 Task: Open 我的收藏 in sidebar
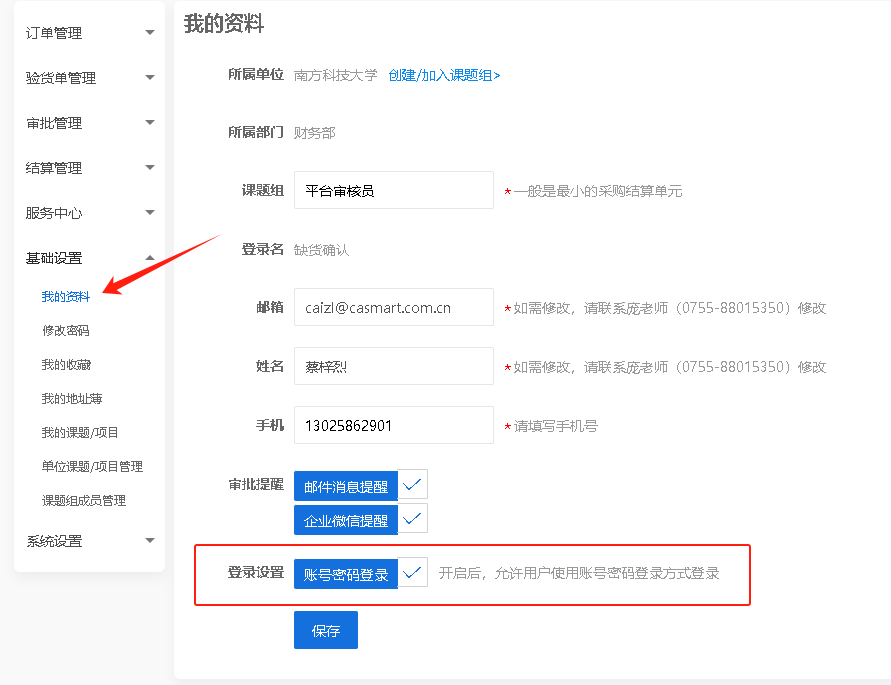[66, 365]
